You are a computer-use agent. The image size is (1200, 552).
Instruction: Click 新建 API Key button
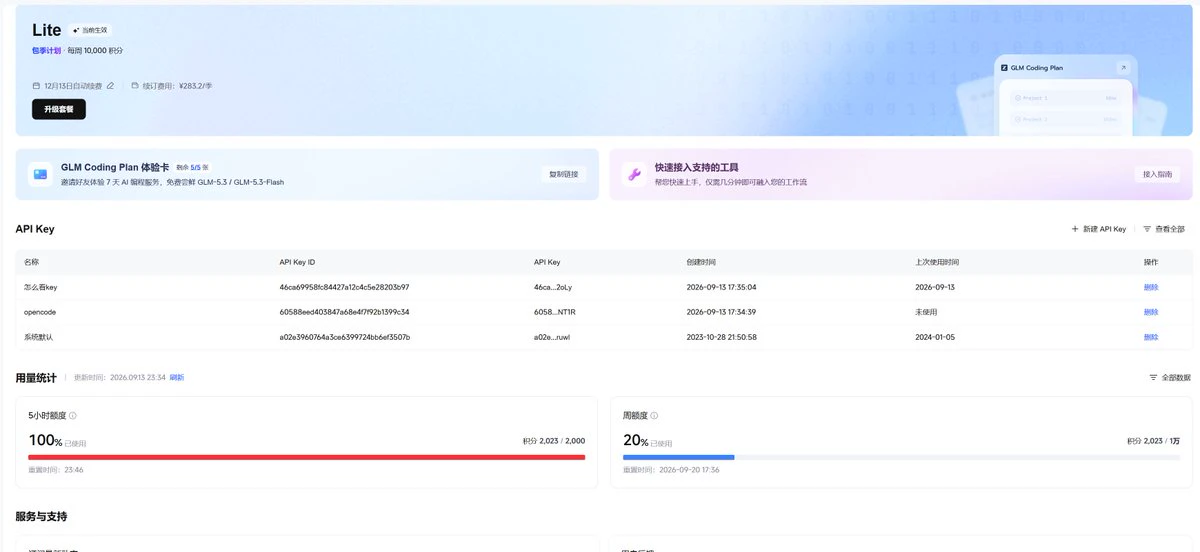[x=1099, y=229]
